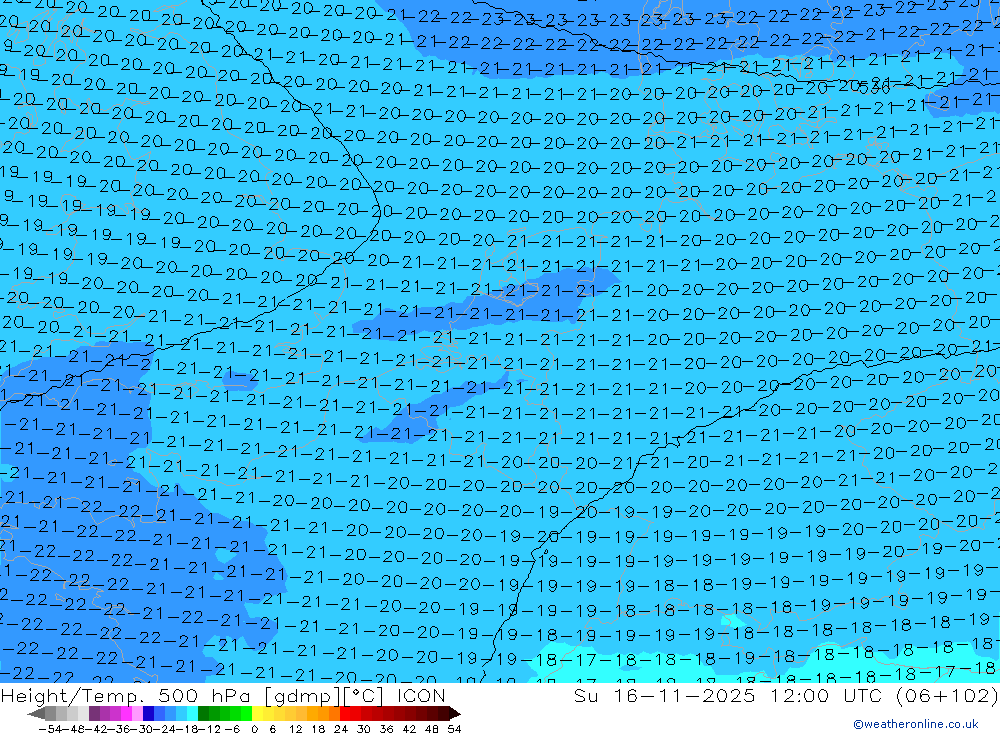Click the left grey arrow of the color scale

click(36, 714)
